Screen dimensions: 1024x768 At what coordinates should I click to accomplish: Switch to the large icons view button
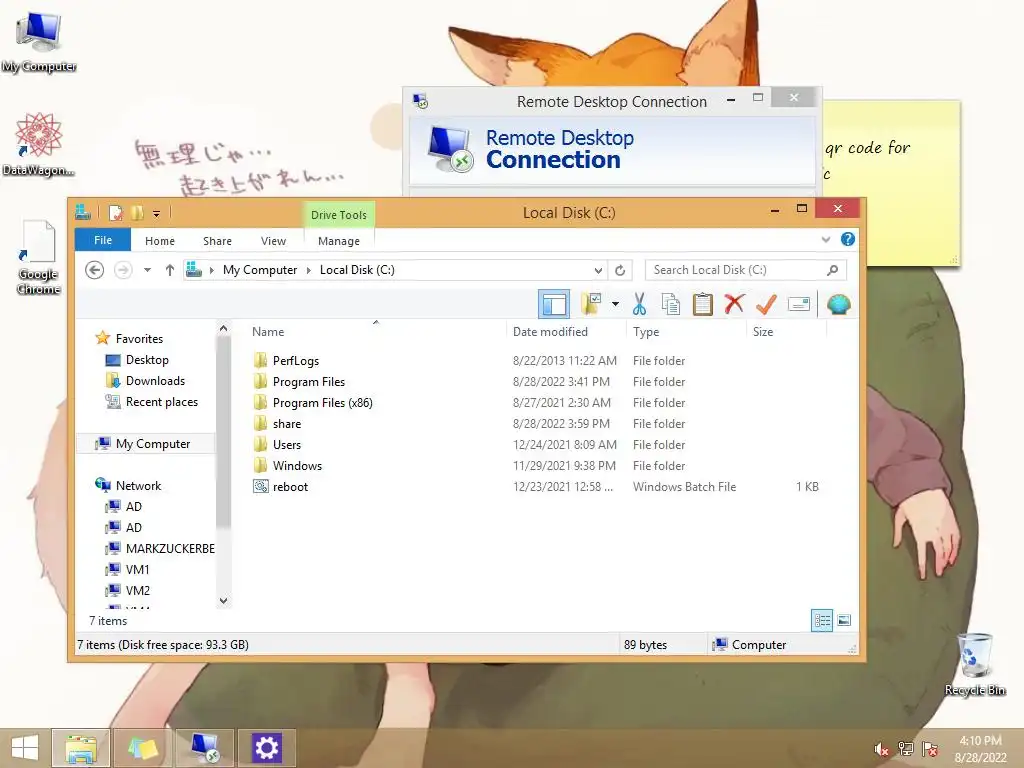(x=844, y=620)
